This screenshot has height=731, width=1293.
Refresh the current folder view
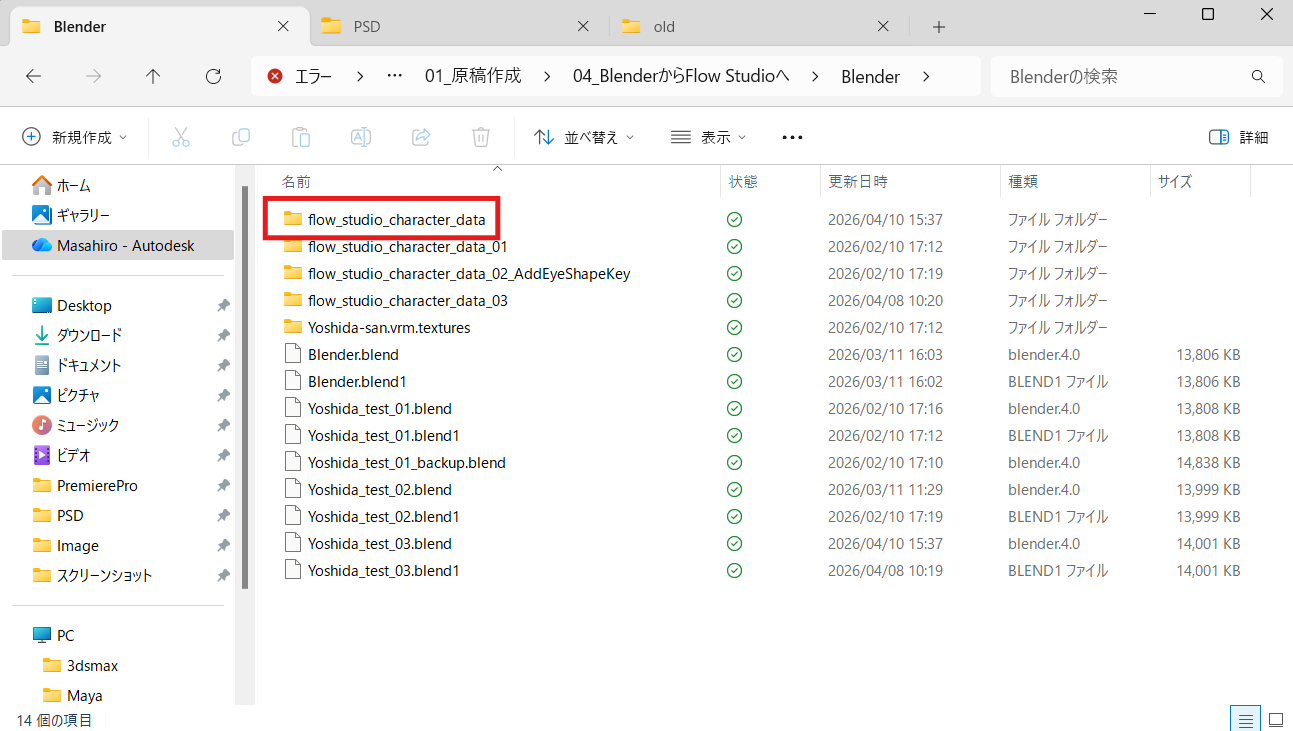coord(213,76)
